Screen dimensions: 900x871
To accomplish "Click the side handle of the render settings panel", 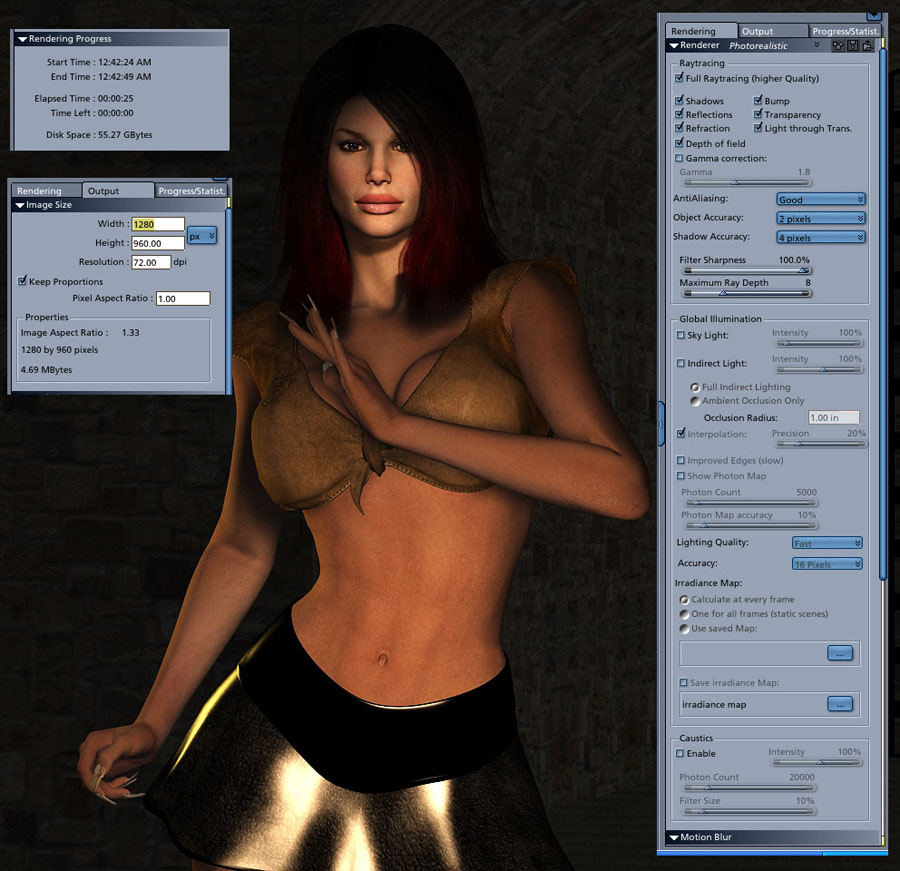I will point(661,424).
